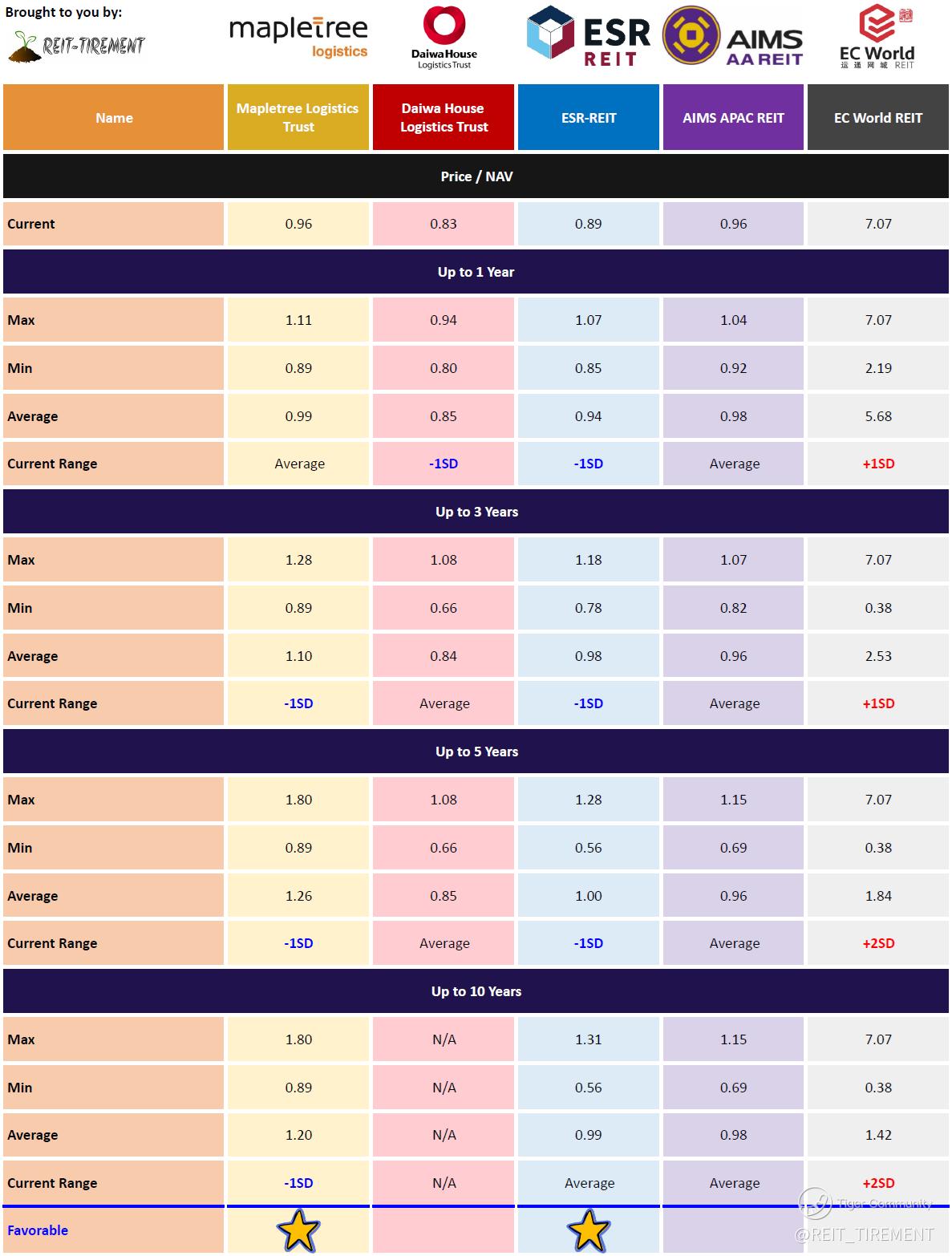Click the Favorable row label
Viewport: 952px width, 1256px height.
38,1230
